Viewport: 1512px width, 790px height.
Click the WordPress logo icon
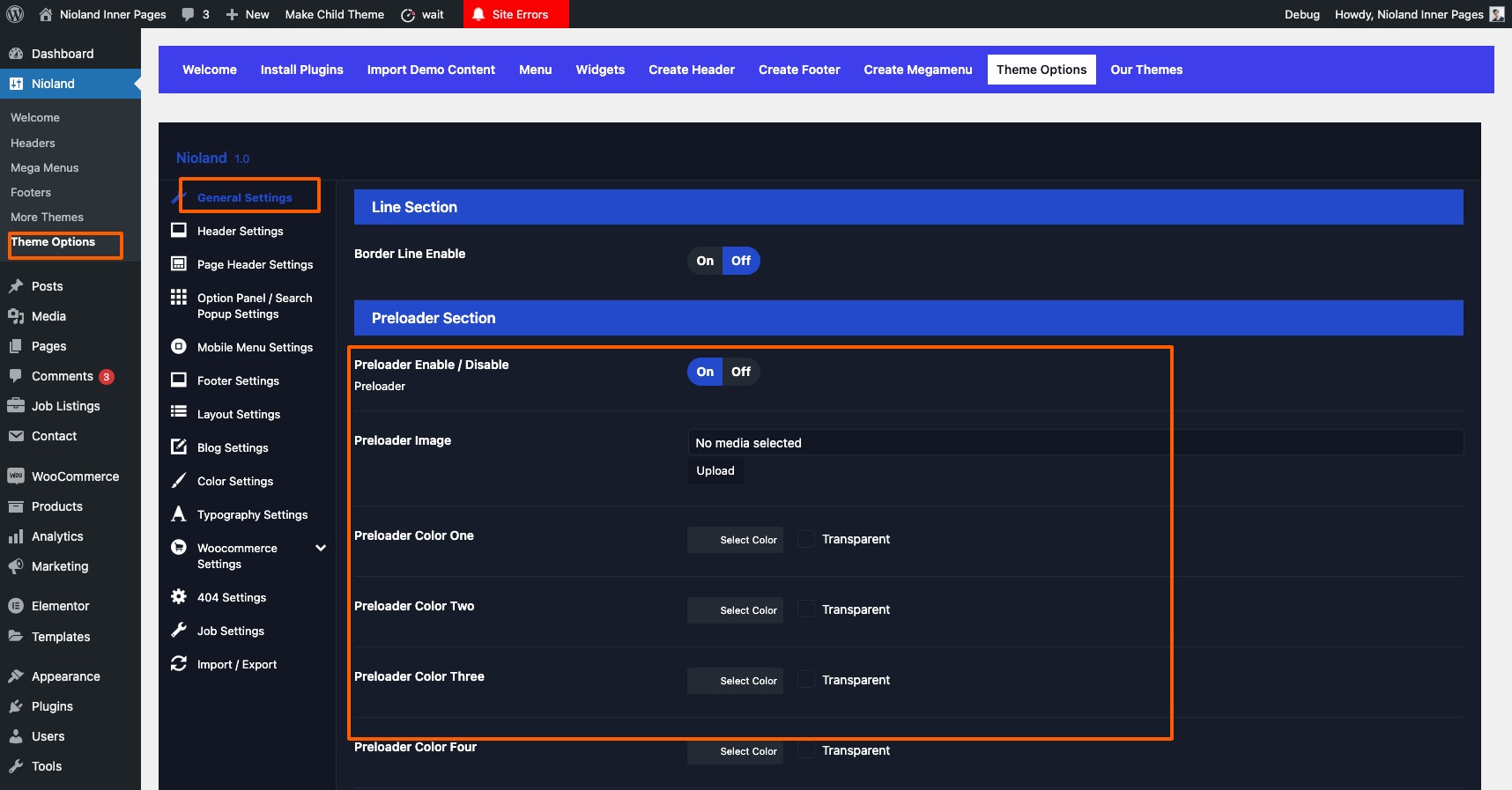(x=15, y=14)
